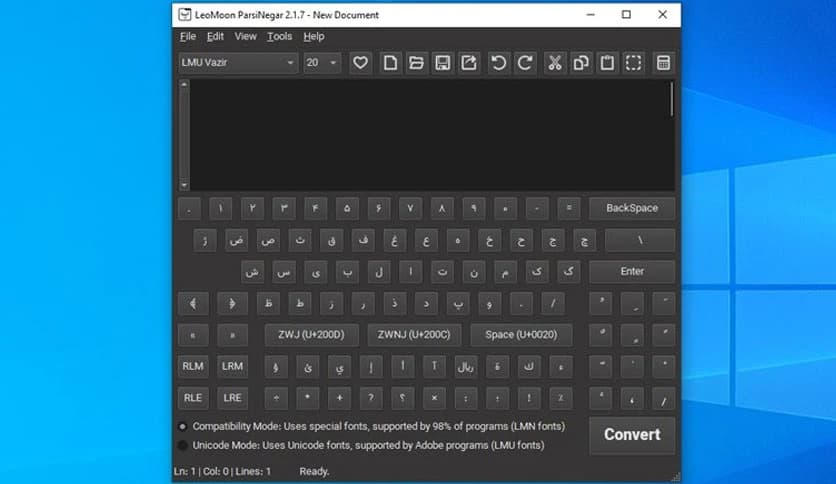The height and width of the screenshot is (484, 836).
Task: Click the ornate right parenthesis ﴿ key
Action: 232,303
